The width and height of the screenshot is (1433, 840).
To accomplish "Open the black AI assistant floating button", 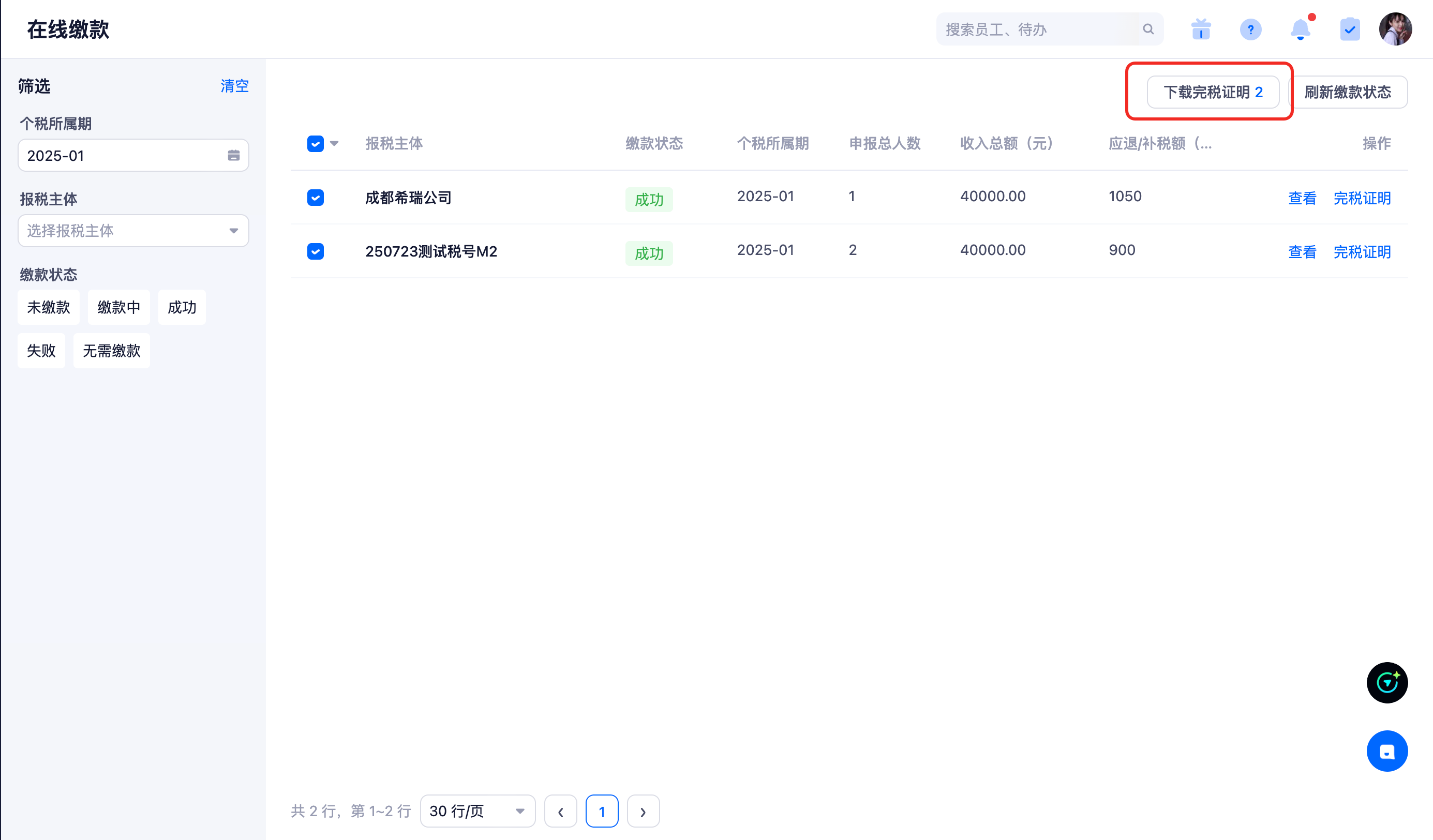I will coord(1387,682).
